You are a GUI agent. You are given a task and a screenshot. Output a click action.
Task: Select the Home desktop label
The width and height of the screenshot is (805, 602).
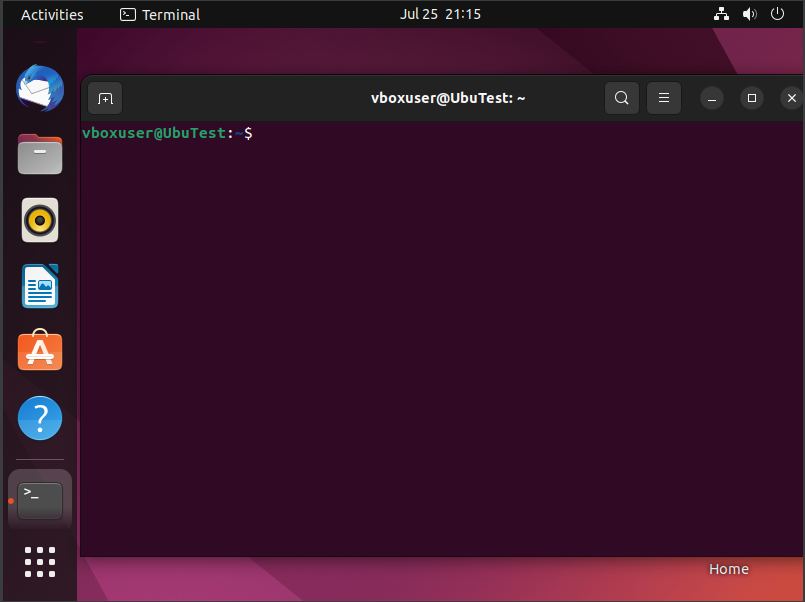(x=729, y=569)
